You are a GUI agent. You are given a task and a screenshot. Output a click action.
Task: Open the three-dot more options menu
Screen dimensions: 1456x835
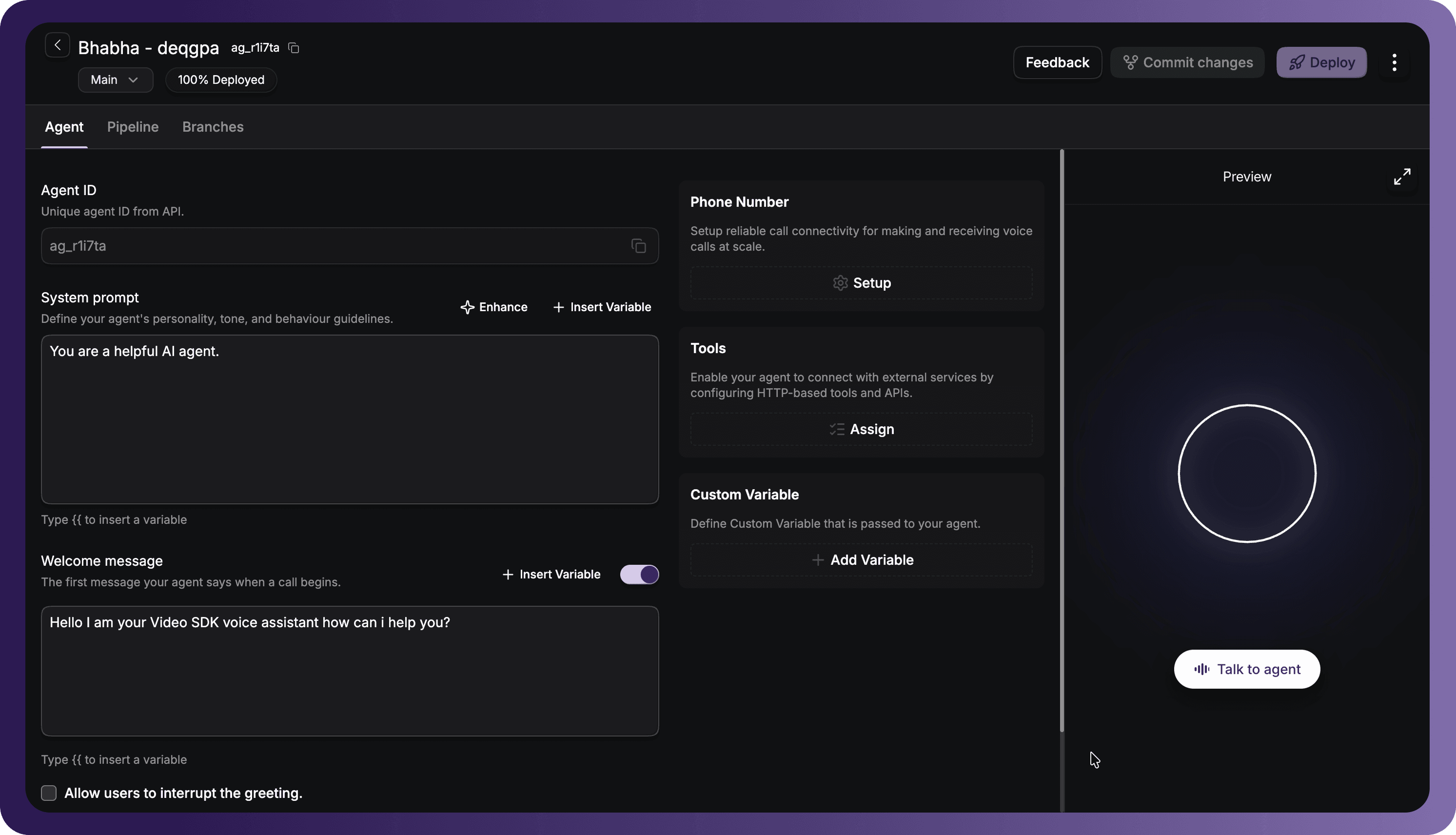(x=1394, y=62)
